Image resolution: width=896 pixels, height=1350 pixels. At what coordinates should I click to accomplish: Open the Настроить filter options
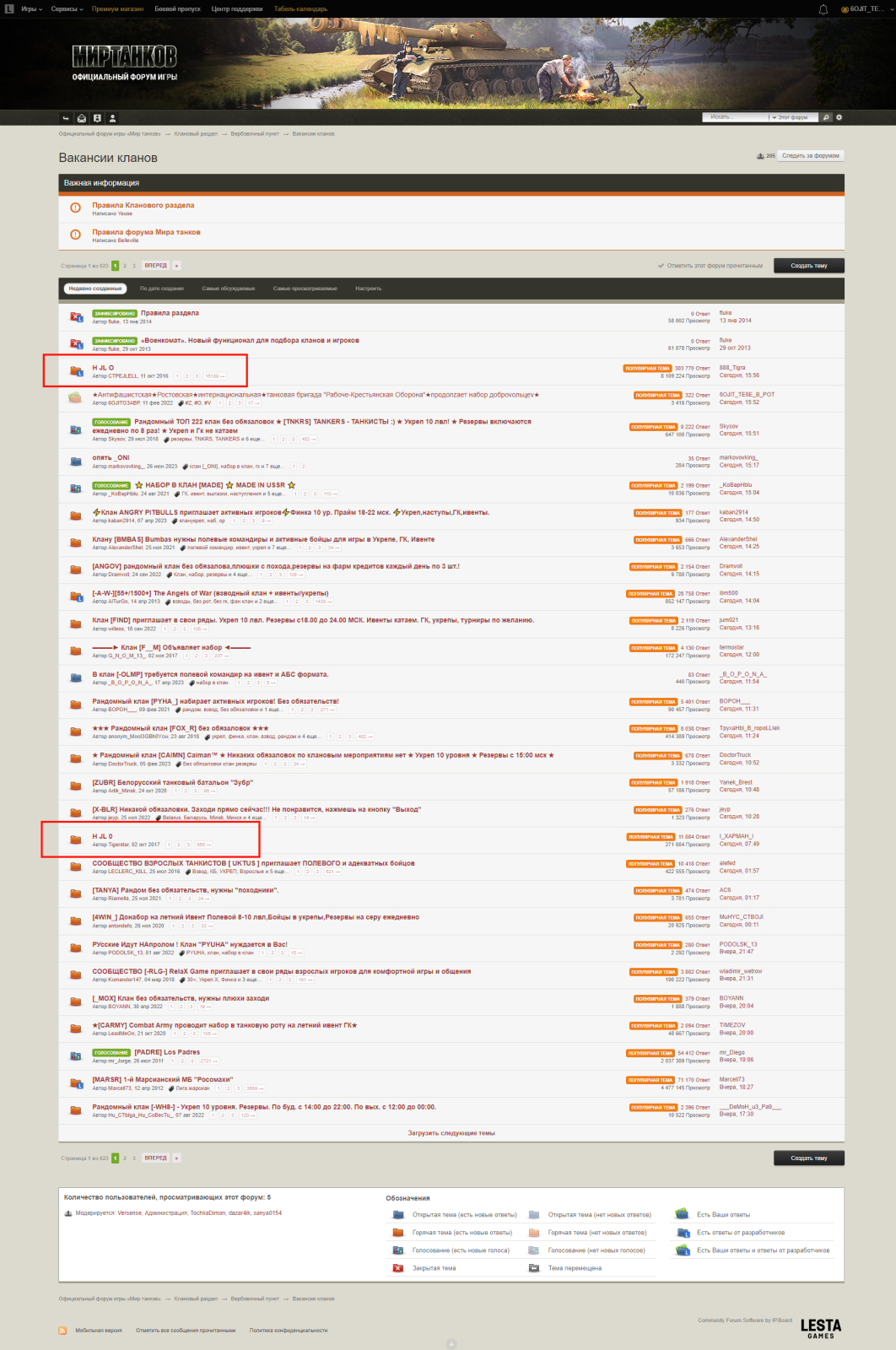click(x=368, y=289)
